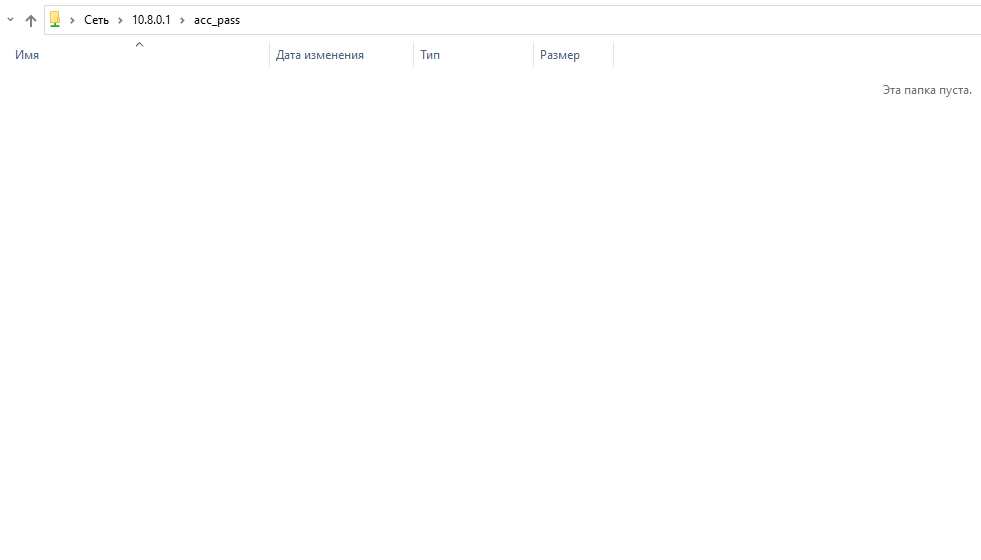
Task: Go up one folder level
Action: [31, 21]
